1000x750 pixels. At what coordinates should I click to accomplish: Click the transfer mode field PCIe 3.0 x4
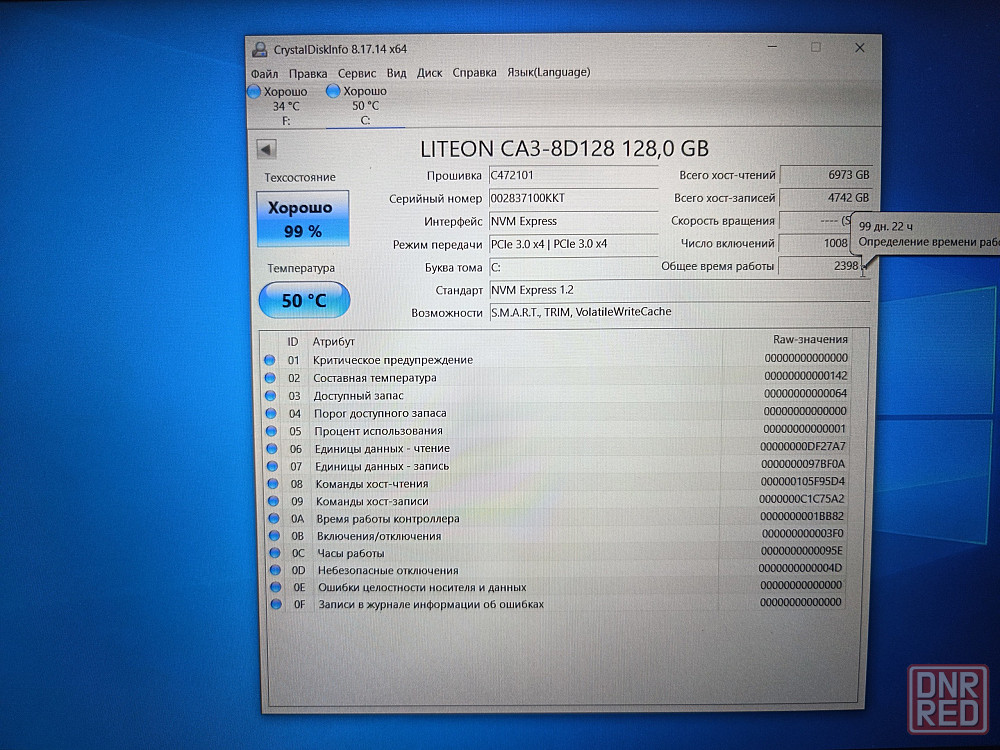tap(573, 244)
